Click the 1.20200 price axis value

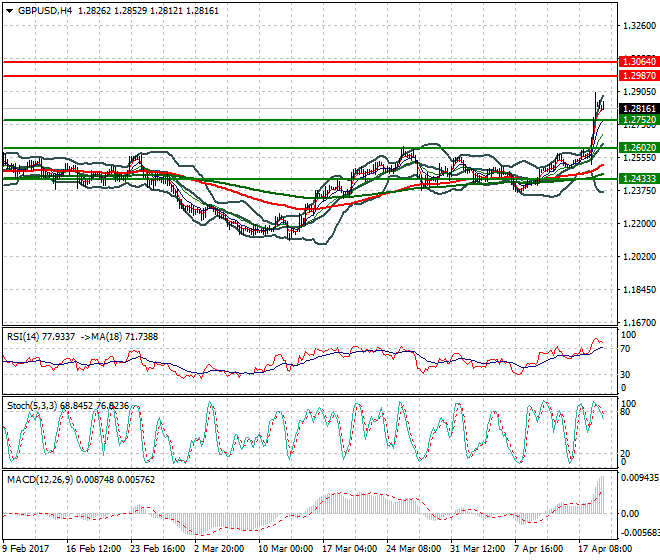coord(639,256)
